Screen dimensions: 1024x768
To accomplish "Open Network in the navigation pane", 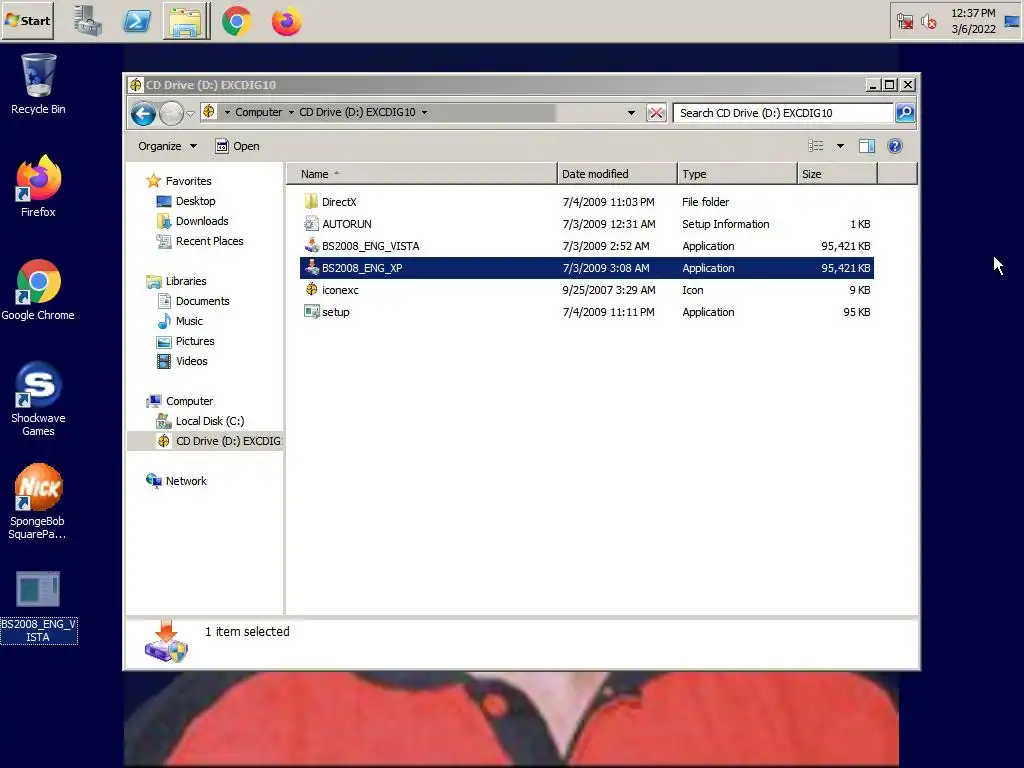I will click(x=176, y=481).
